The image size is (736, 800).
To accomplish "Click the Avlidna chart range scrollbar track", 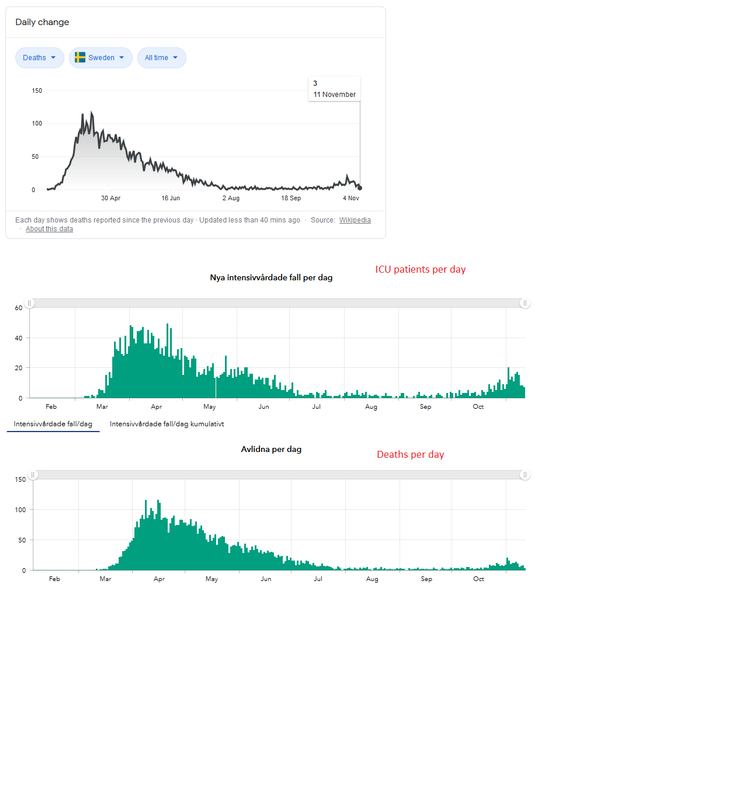I will pyautogui.click(x=278, y=475).
